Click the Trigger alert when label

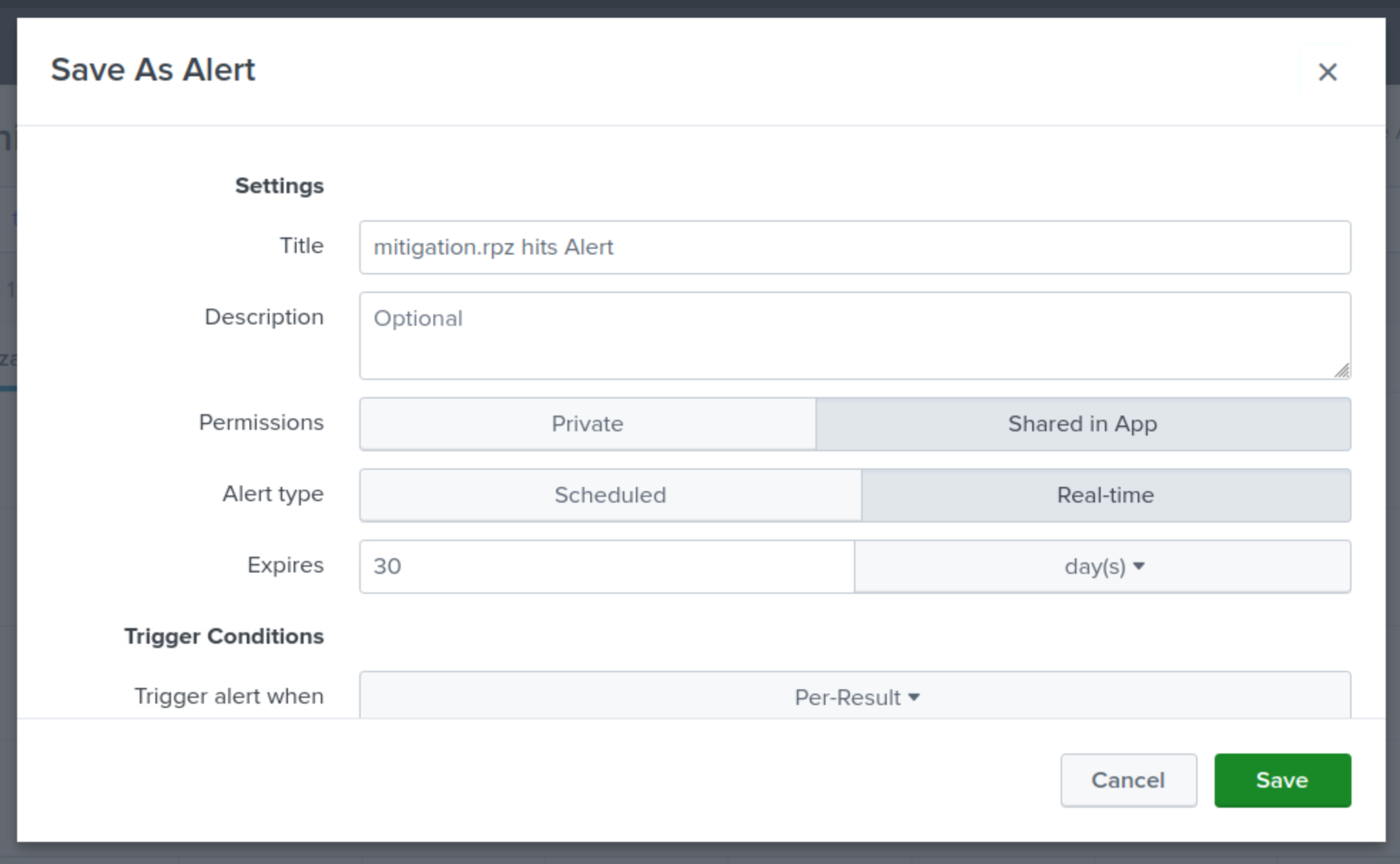(x=229, y=696)
